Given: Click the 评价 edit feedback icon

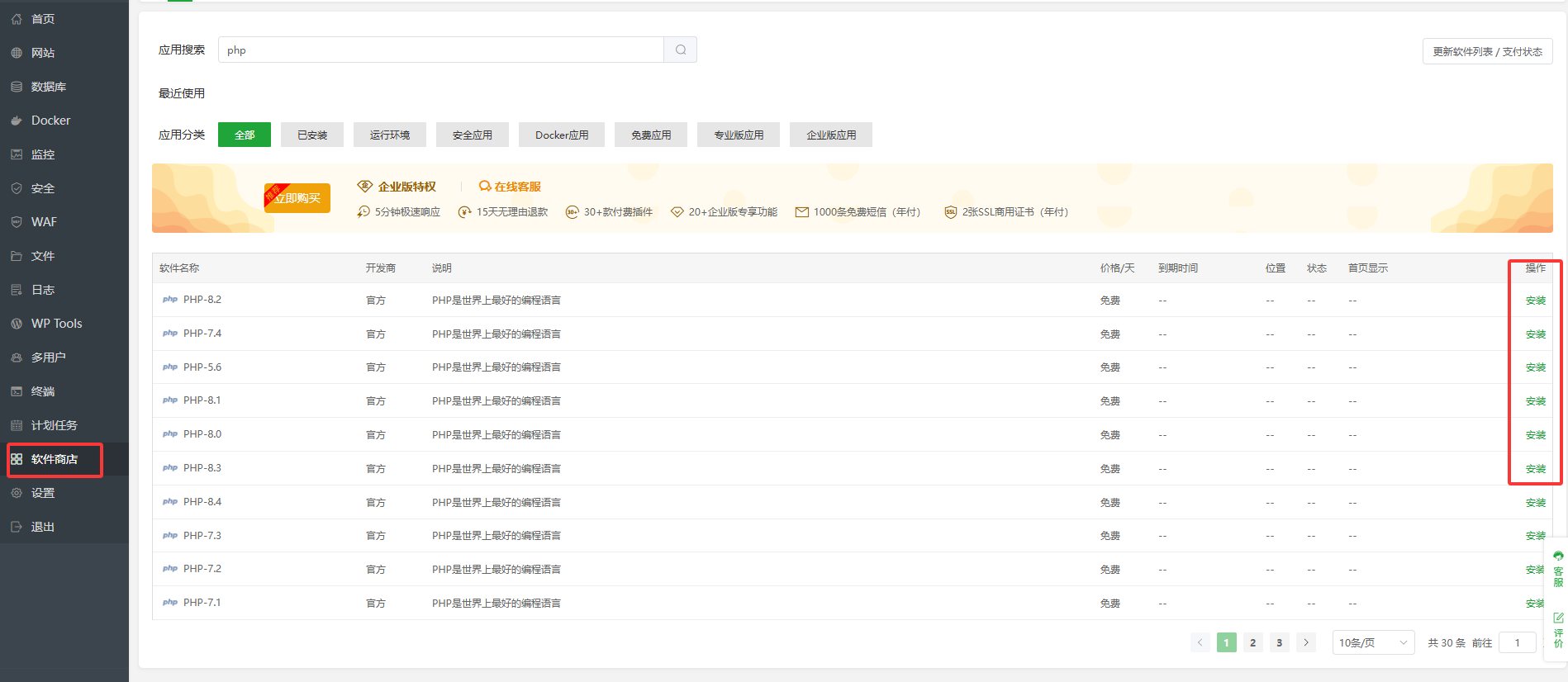Looking at the screenshot, I should 1558,618.
